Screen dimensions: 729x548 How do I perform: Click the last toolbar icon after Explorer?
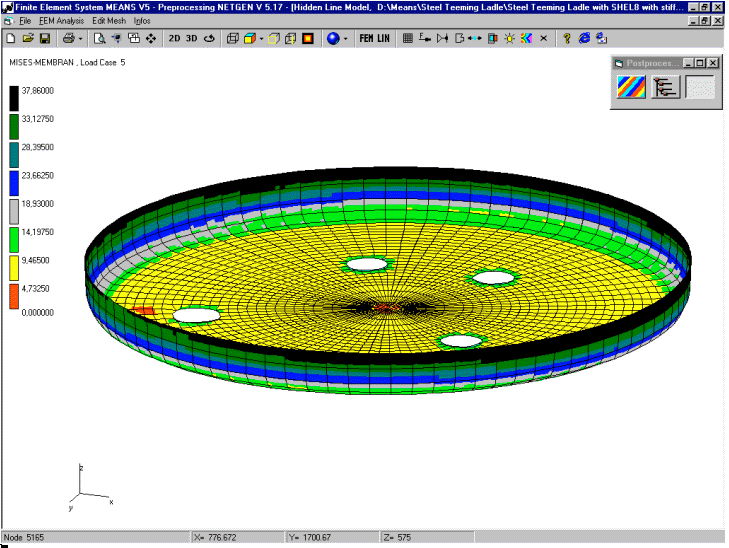coord(601,39)
